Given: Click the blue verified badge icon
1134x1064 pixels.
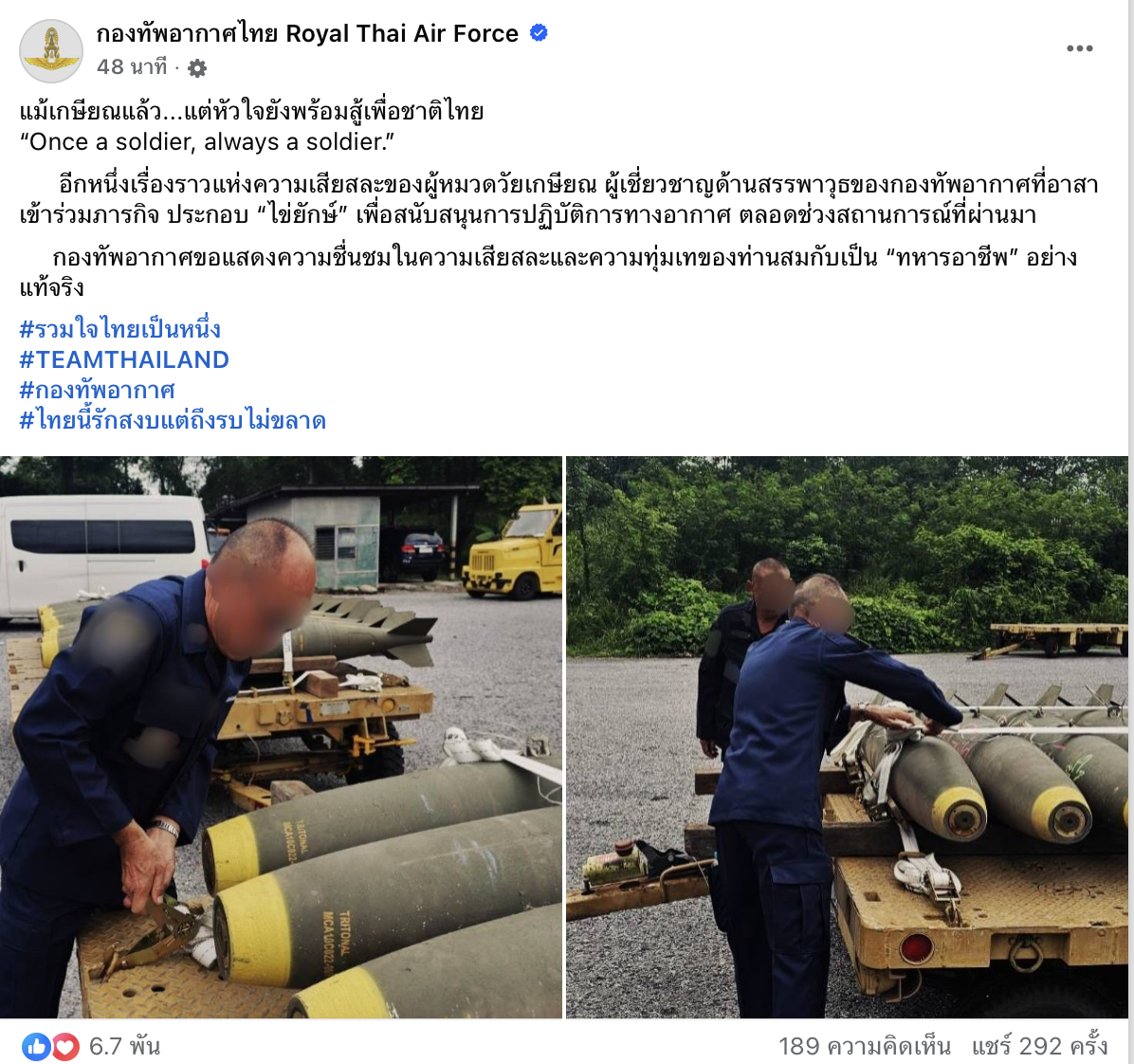Looking at the screenshot, I should point(539,32).
